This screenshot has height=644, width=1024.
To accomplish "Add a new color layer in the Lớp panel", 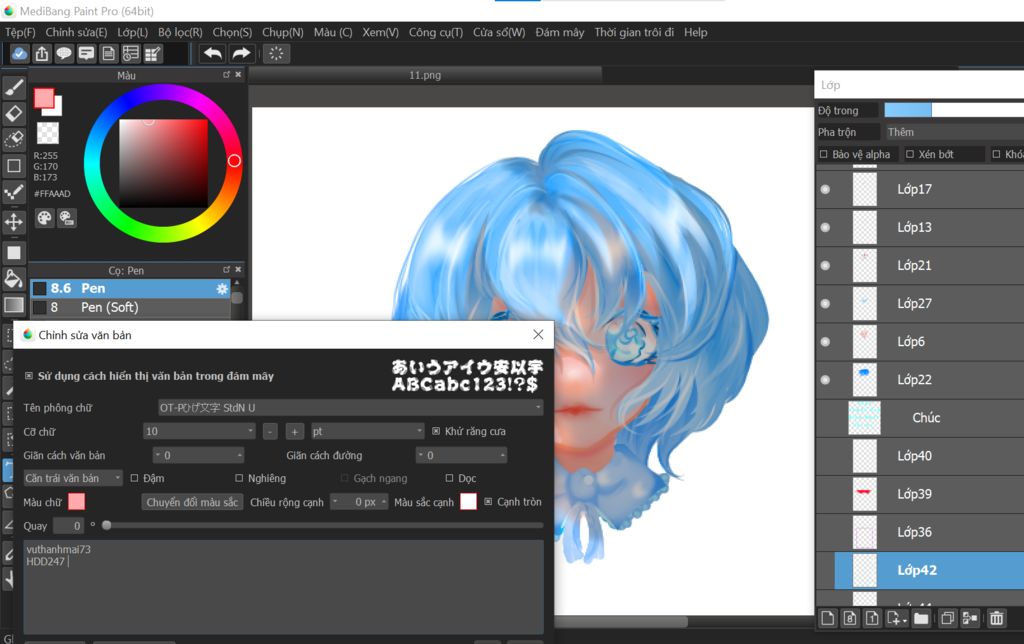I will 827,618.
